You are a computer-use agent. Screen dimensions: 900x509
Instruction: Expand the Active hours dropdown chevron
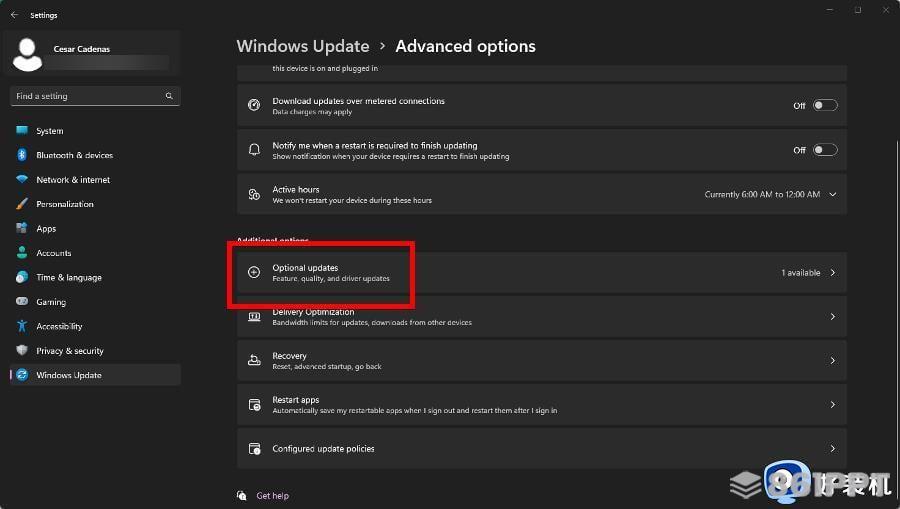point(832,195)
